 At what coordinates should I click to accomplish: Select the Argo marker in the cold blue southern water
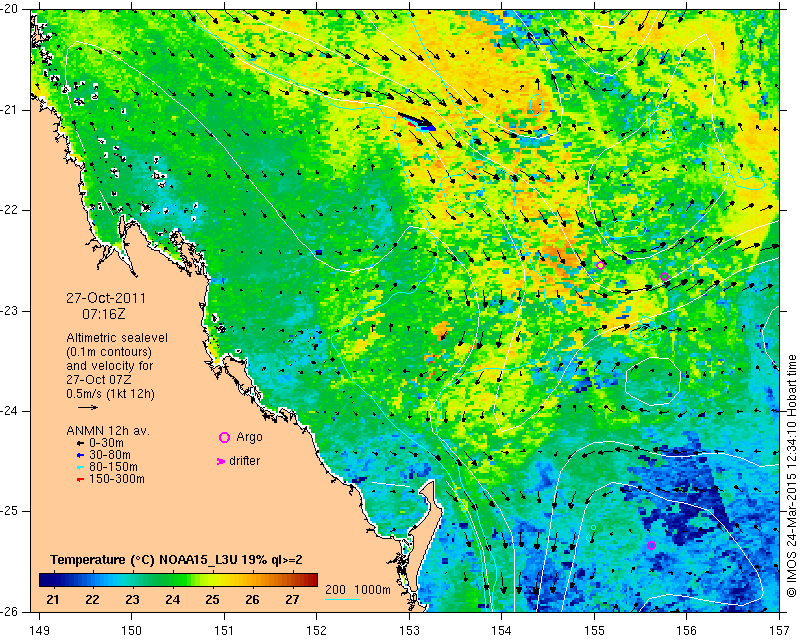click(x=651, y=546)
